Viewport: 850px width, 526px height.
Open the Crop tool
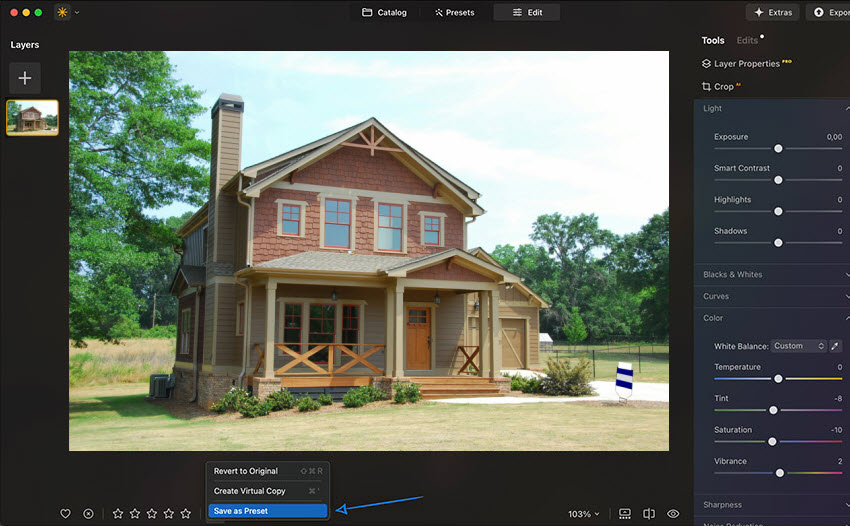(x=721, y=86)
